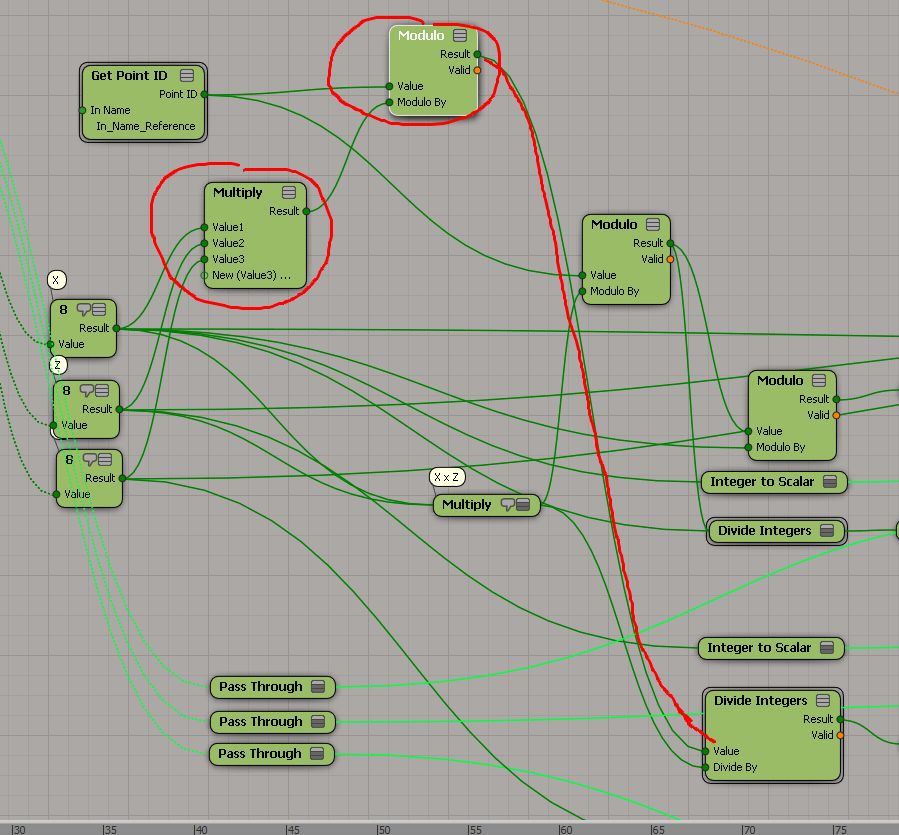The image size is (899, 835).
Task: Expand the upper collapsed Integer to Scalar node
Action: 829,482
